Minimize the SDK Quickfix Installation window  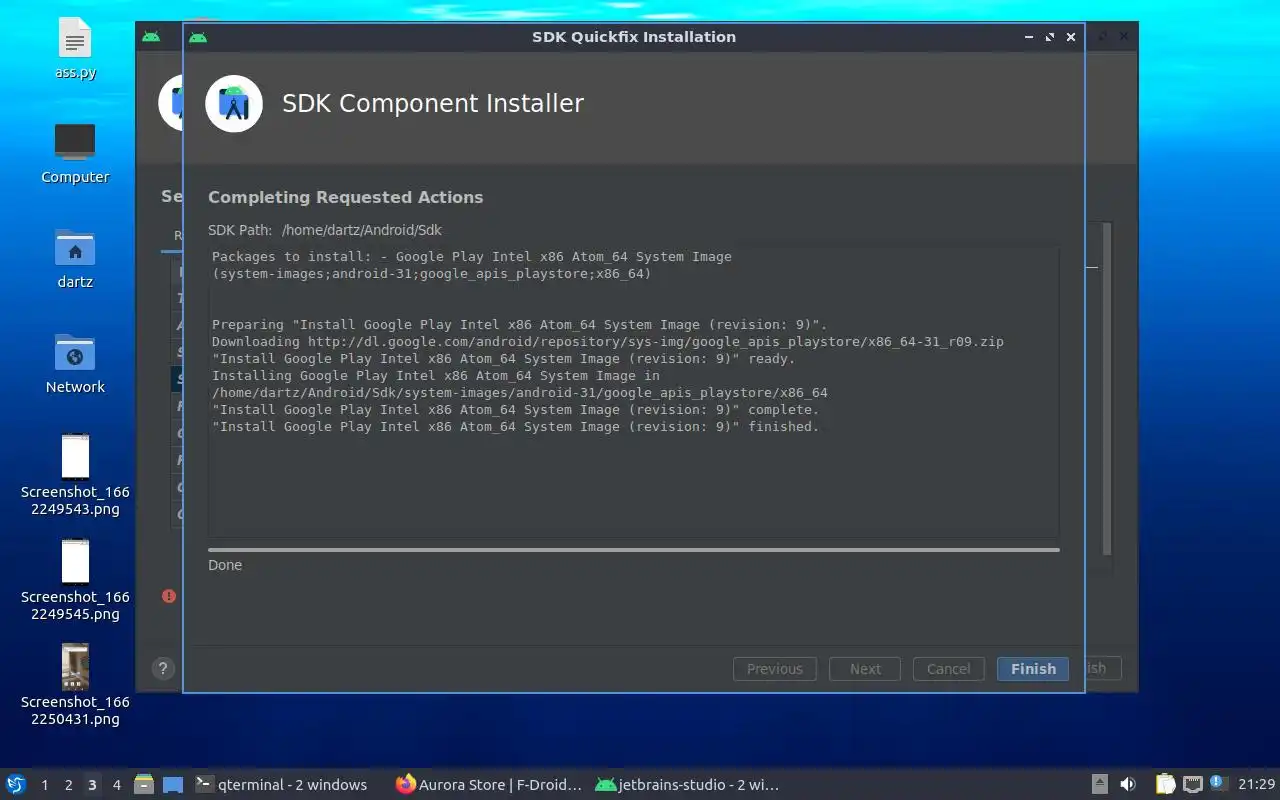click(1029, 37)
